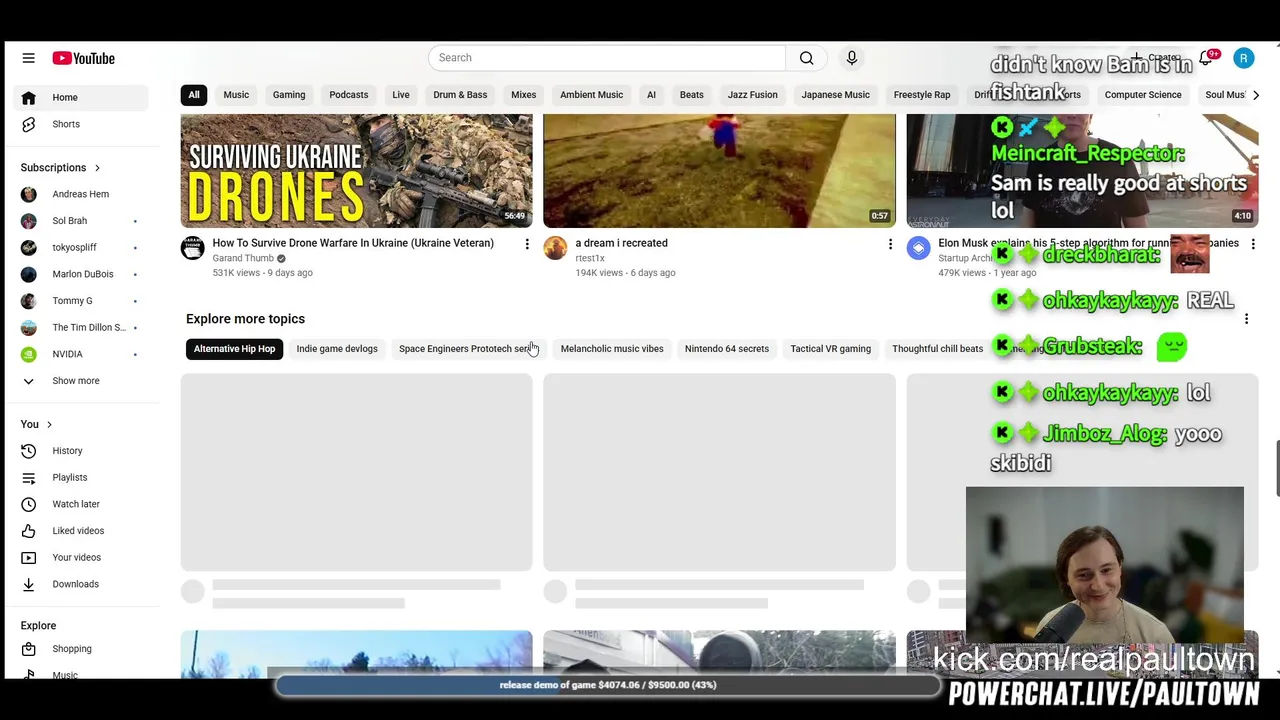
Task: Expand Show more subscriptions
Action: [x=82, y=381]
